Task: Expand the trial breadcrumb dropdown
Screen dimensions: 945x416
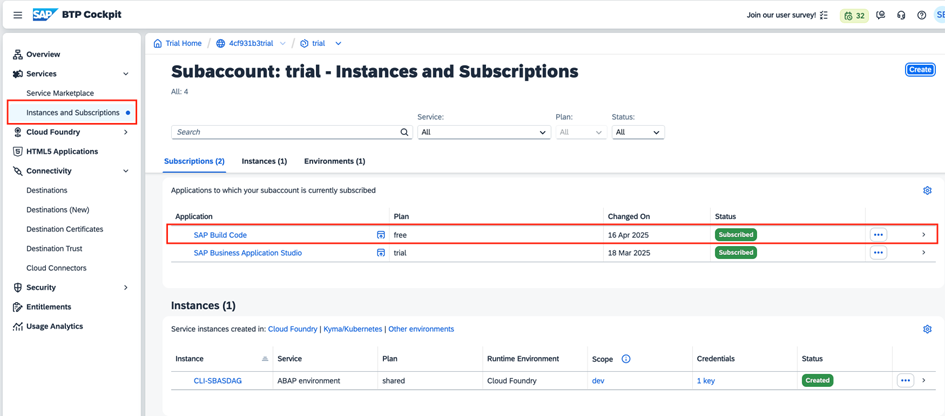Action: click(x=338, y=44)
